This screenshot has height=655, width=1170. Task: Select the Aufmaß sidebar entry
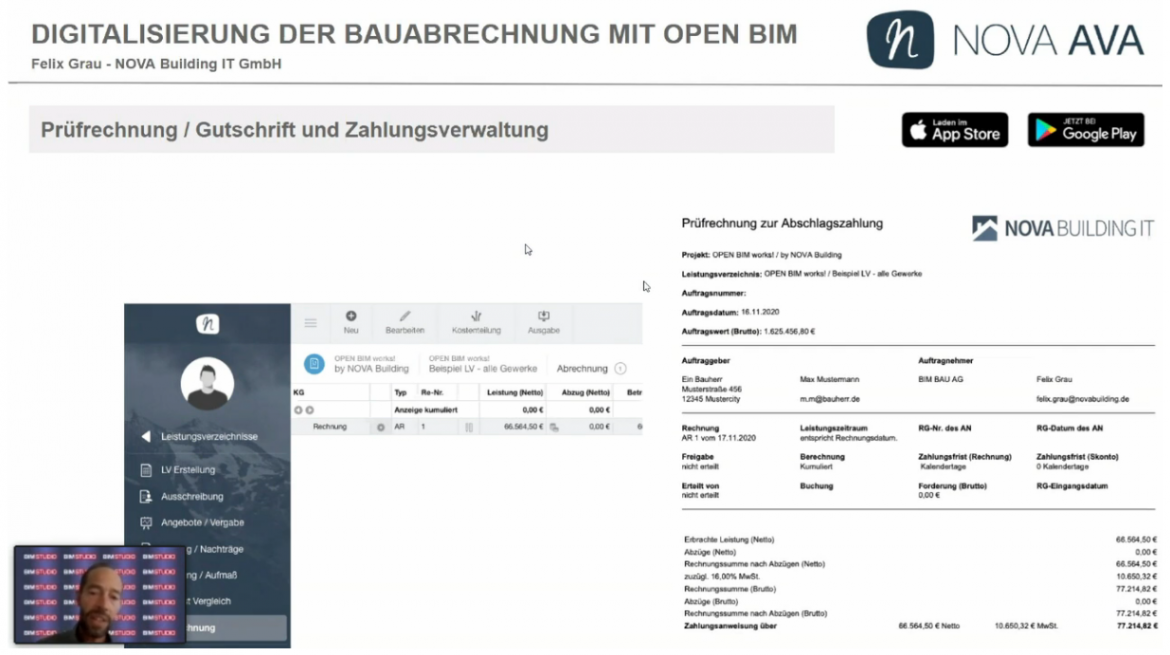point(213,575)
